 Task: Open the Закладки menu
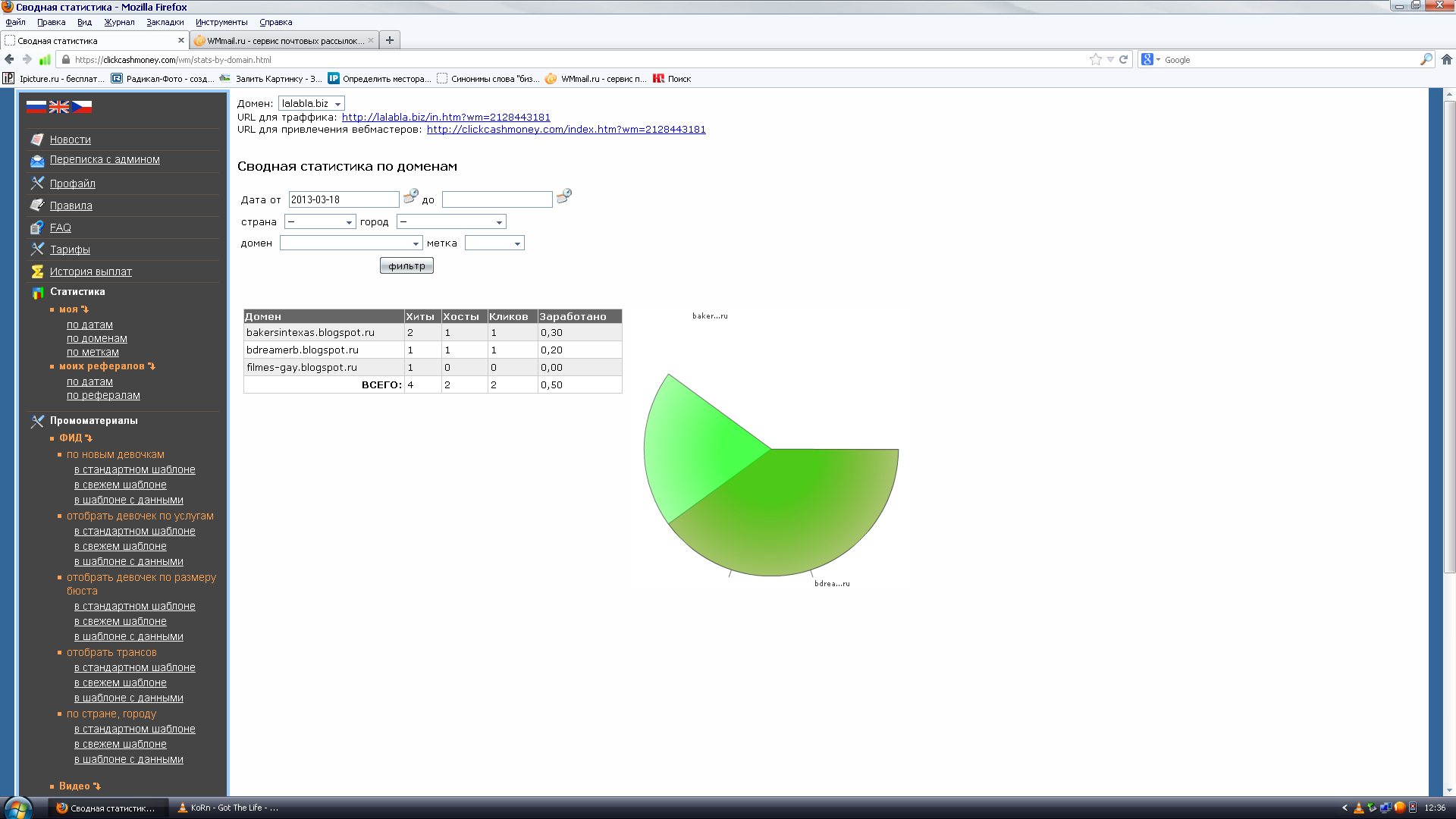tap(165, 22)
